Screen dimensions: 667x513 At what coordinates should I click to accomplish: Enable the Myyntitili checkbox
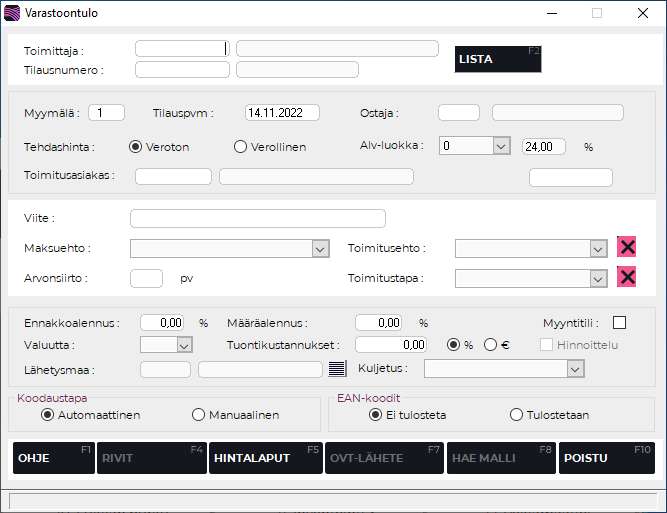point(619,322)
